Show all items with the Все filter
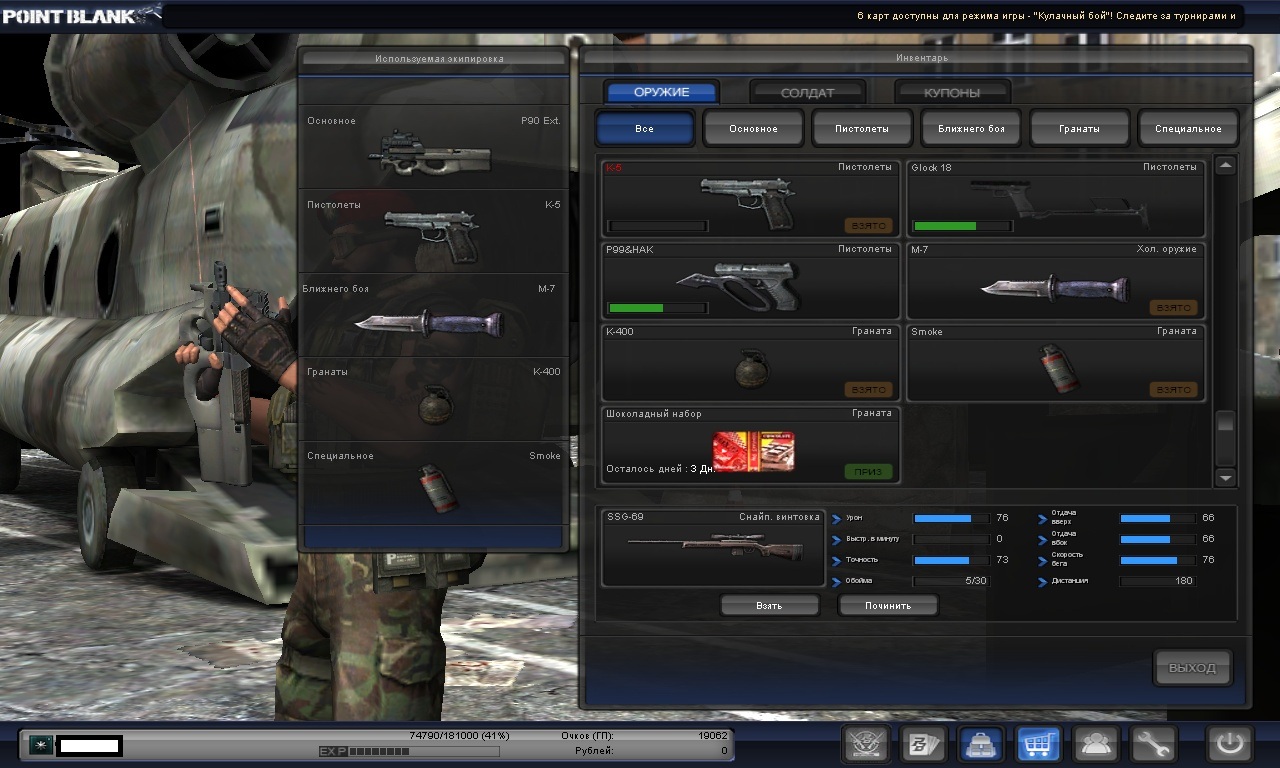This screenshot has height=768, width=1280. (x=645, y=128)
